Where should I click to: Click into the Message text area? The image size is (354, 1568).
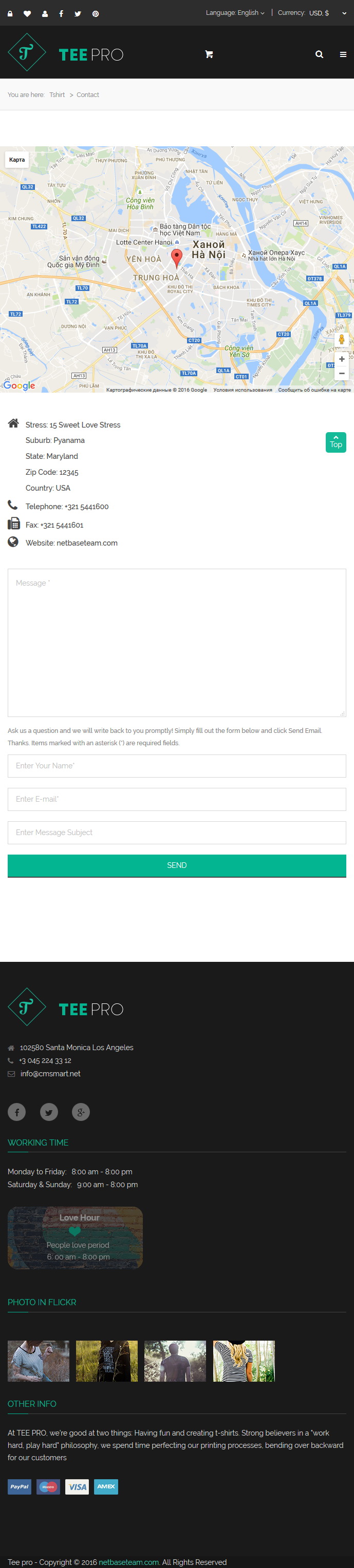[x=177, y=643]
